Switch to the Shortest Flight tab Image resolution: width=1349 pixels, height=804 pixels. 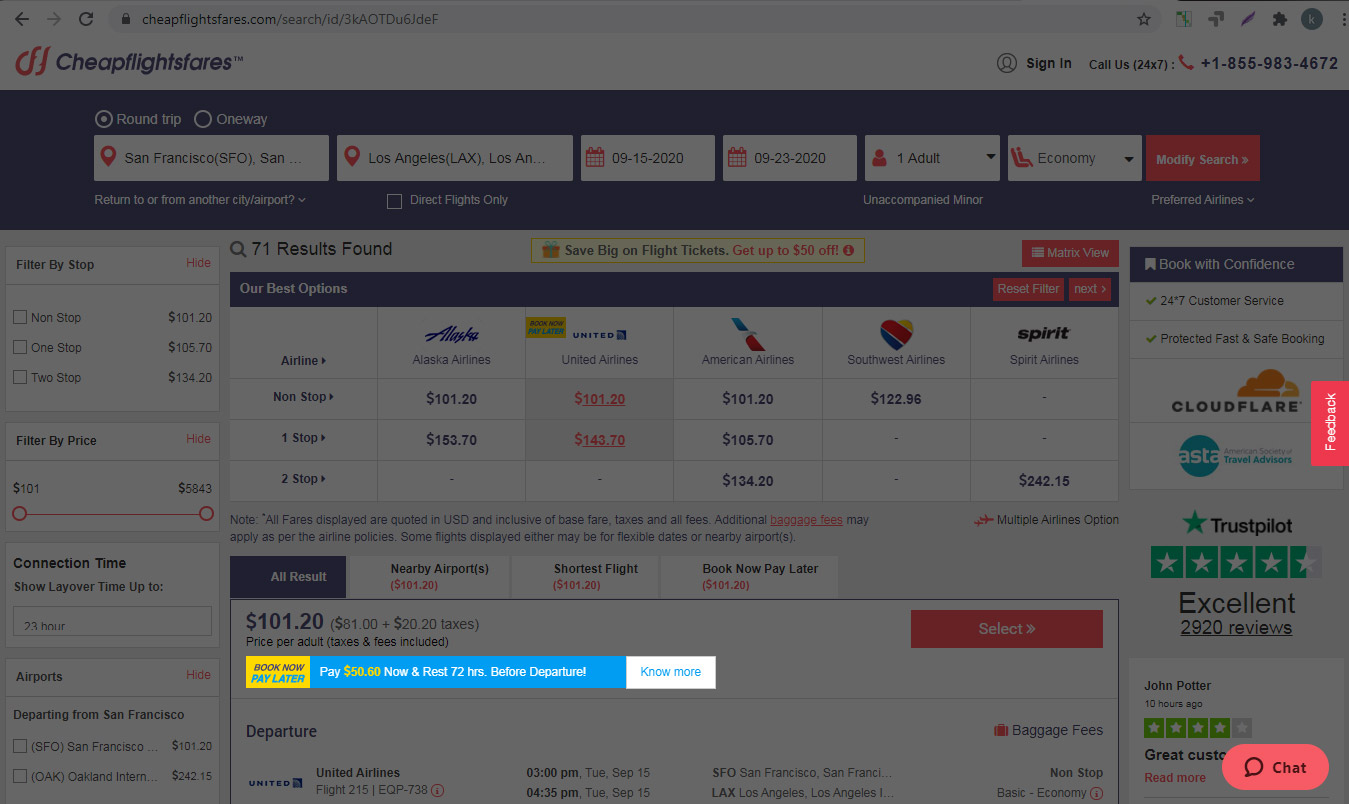(585, 577)
